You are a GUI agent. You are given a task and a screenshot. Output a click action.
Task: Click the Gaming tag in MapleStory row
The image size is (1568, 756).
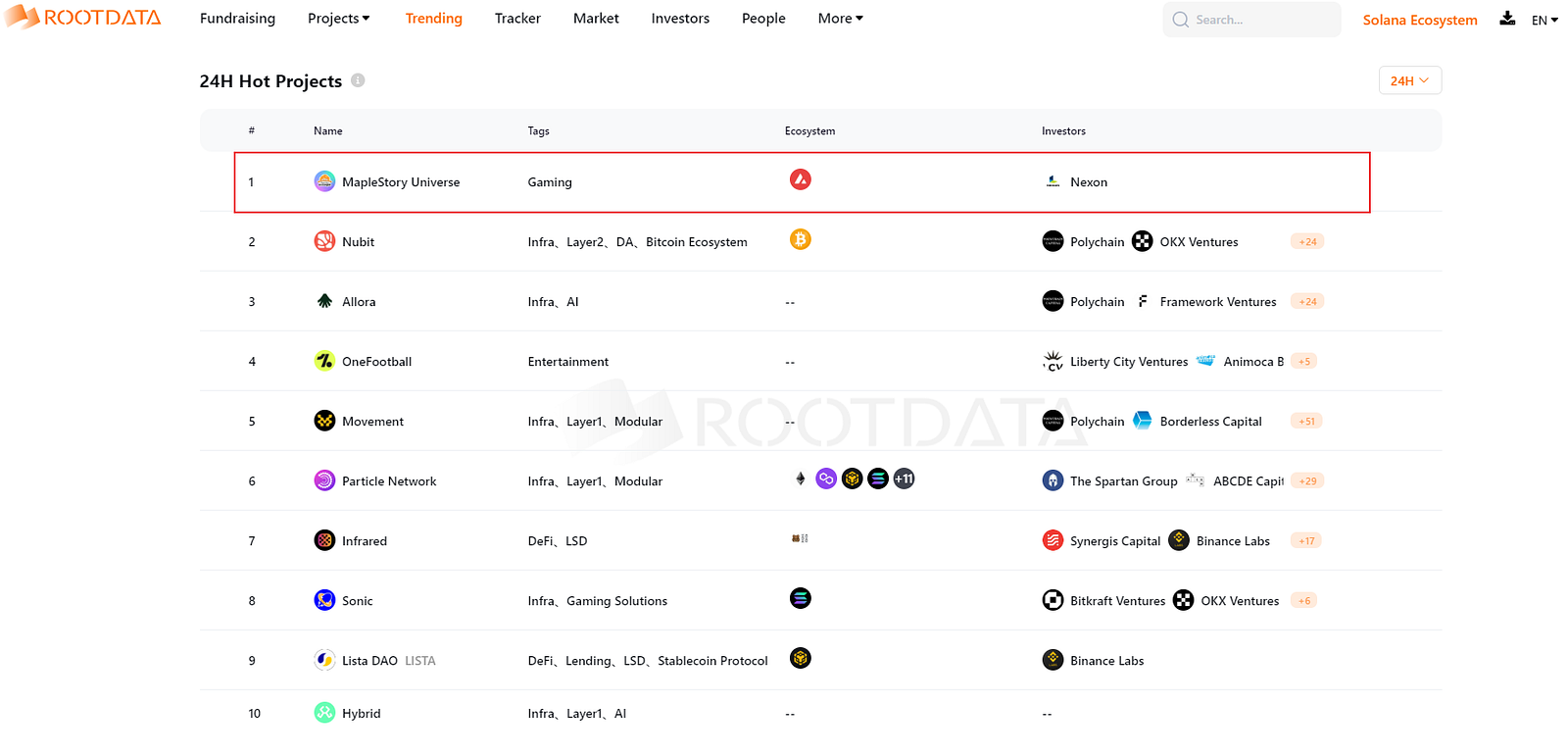click(x=550, y=181)
